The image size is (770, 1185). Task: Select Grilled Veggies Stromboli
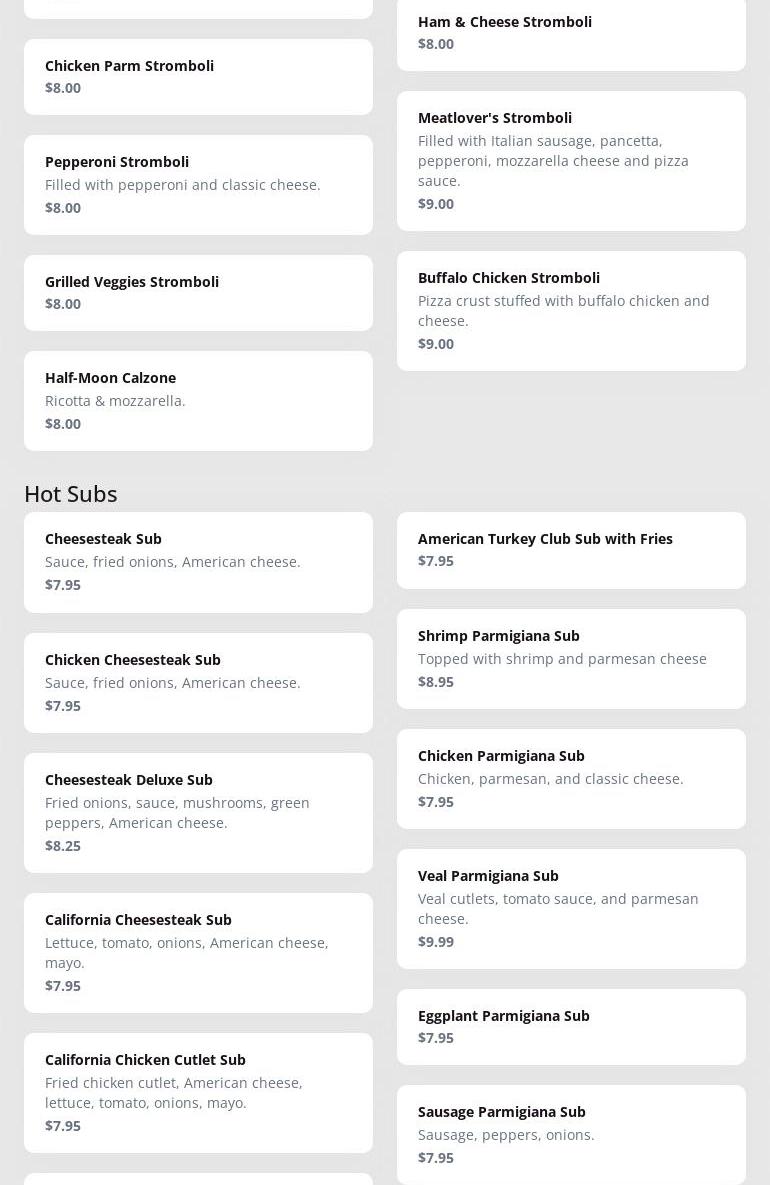(198, 292)
